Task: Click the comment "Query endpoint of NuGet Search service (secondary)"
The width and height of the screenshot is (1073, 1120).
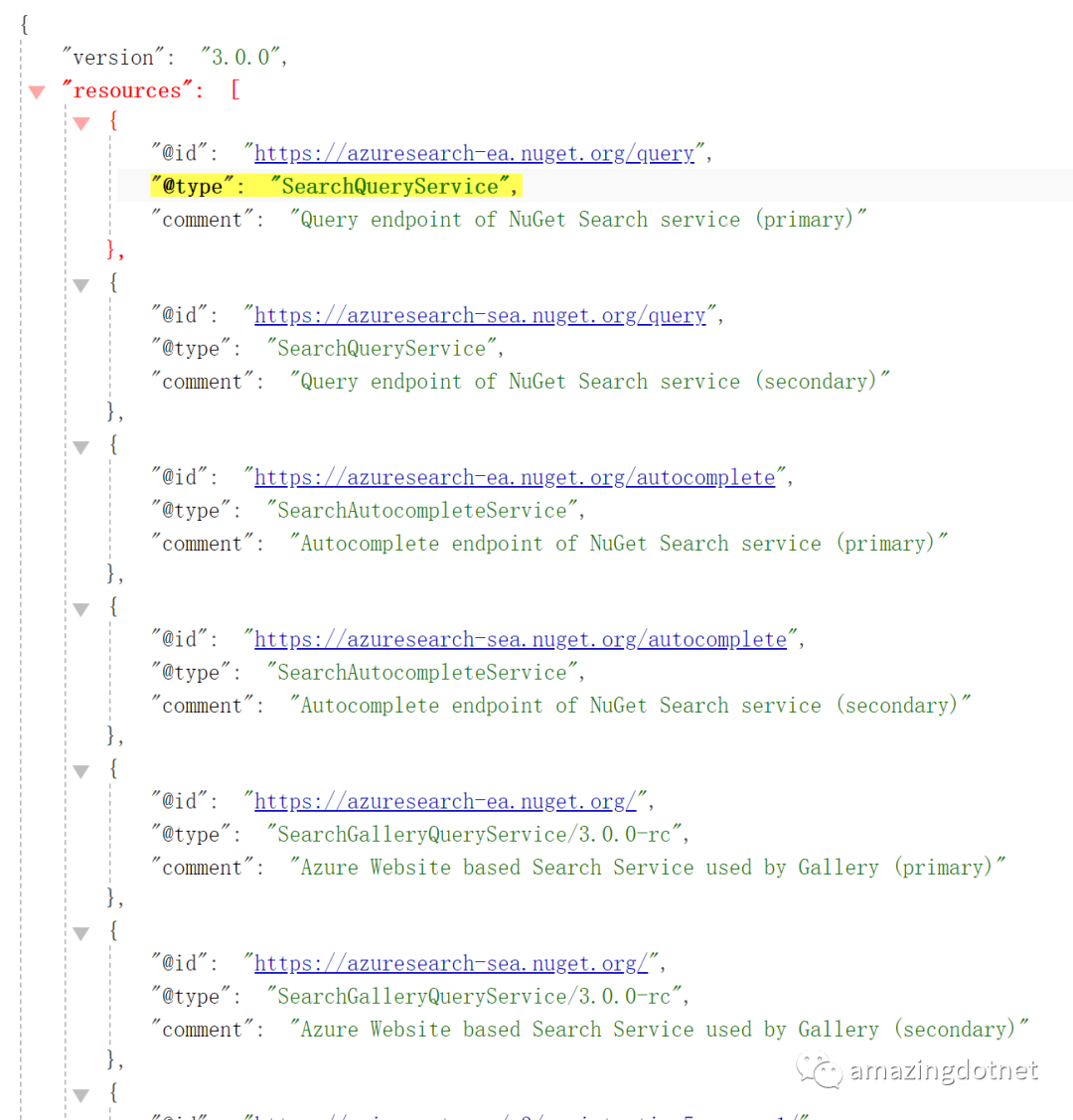Action: pos(589,382)
